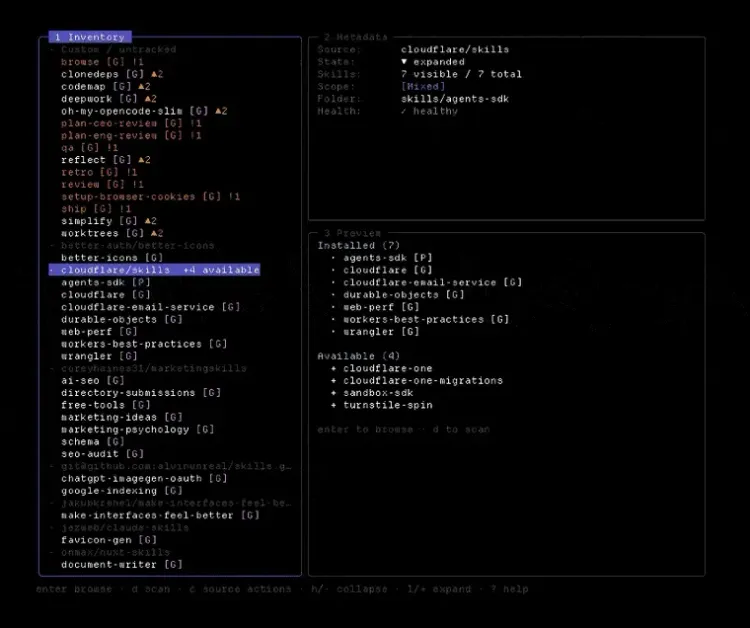
Task: Select the plan-eng-review skill row
Action: pos(131,135)
